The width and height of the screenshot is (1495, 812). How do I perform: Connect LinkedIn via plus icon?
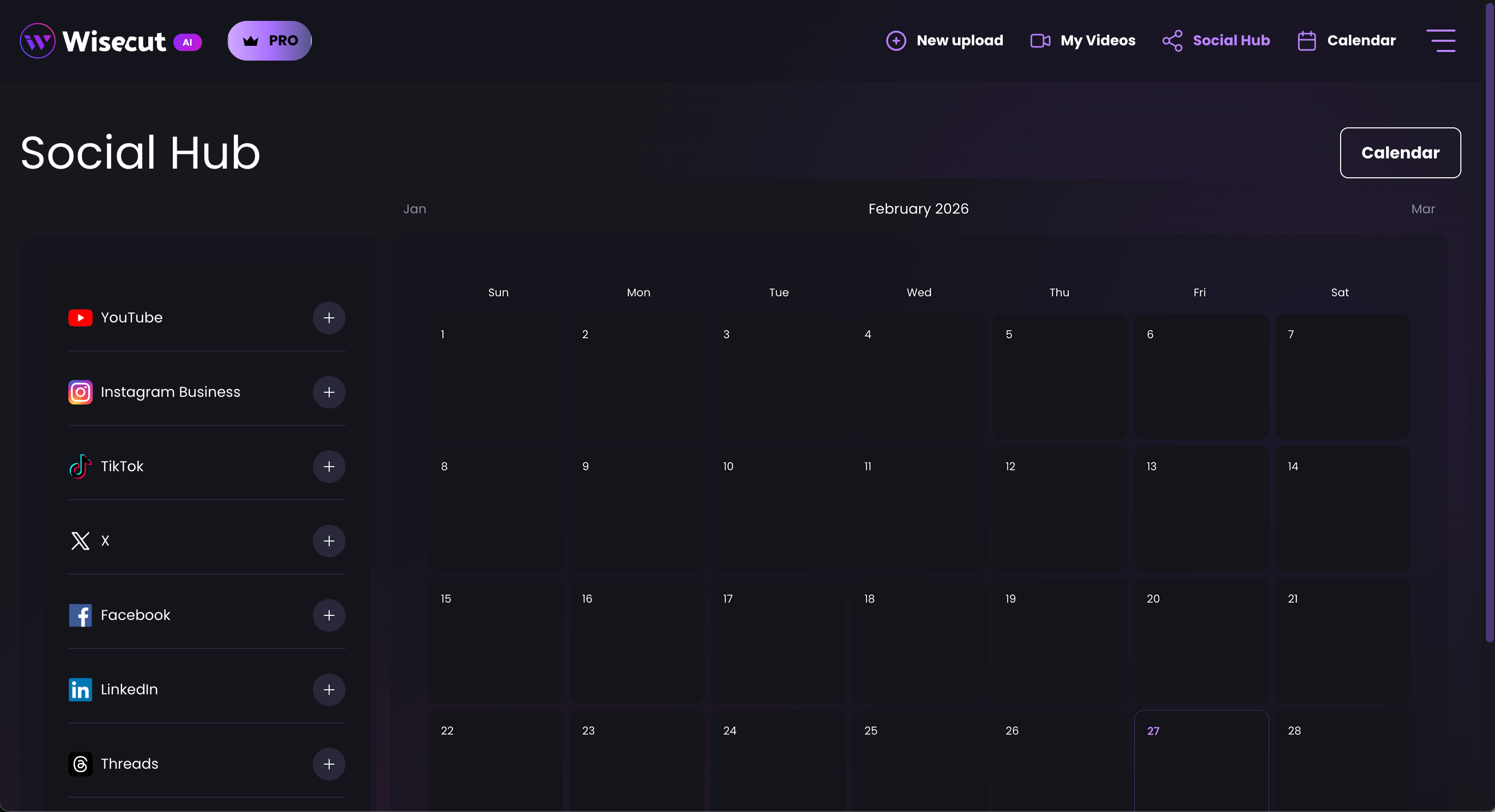coord(329,689)
